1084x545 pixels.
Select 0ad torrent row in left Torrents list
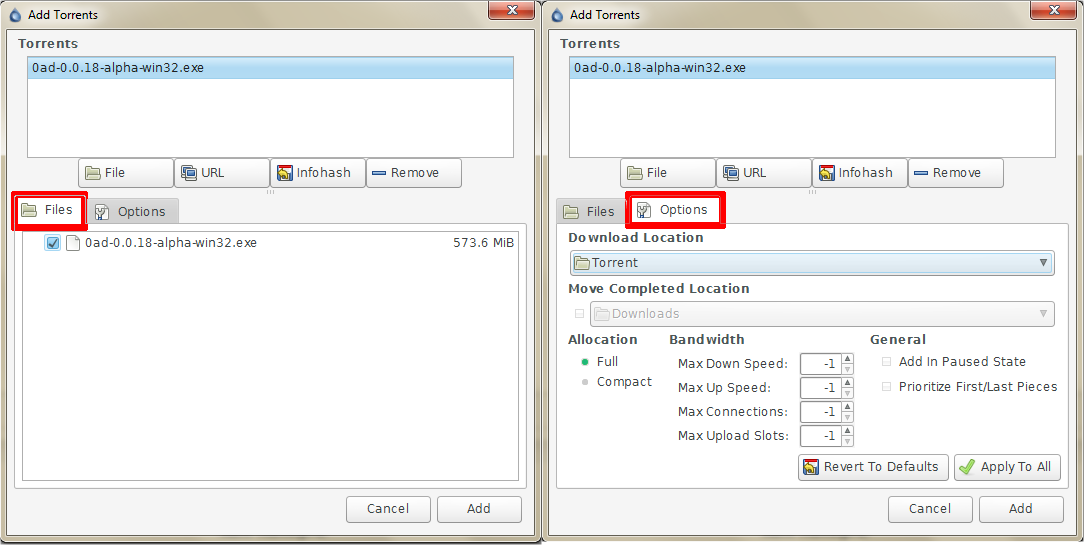pyautogui.click(x=270, y=68)
